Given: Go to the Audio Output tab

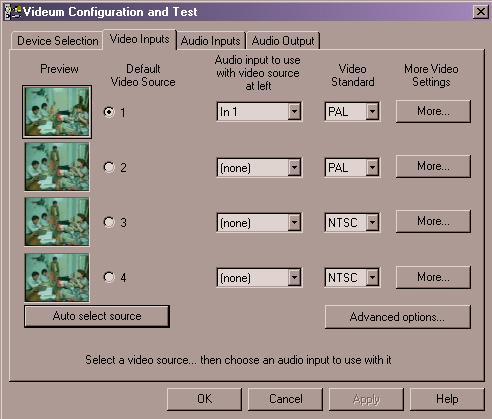Looking at the screenshot, I should tap(283, 41).
